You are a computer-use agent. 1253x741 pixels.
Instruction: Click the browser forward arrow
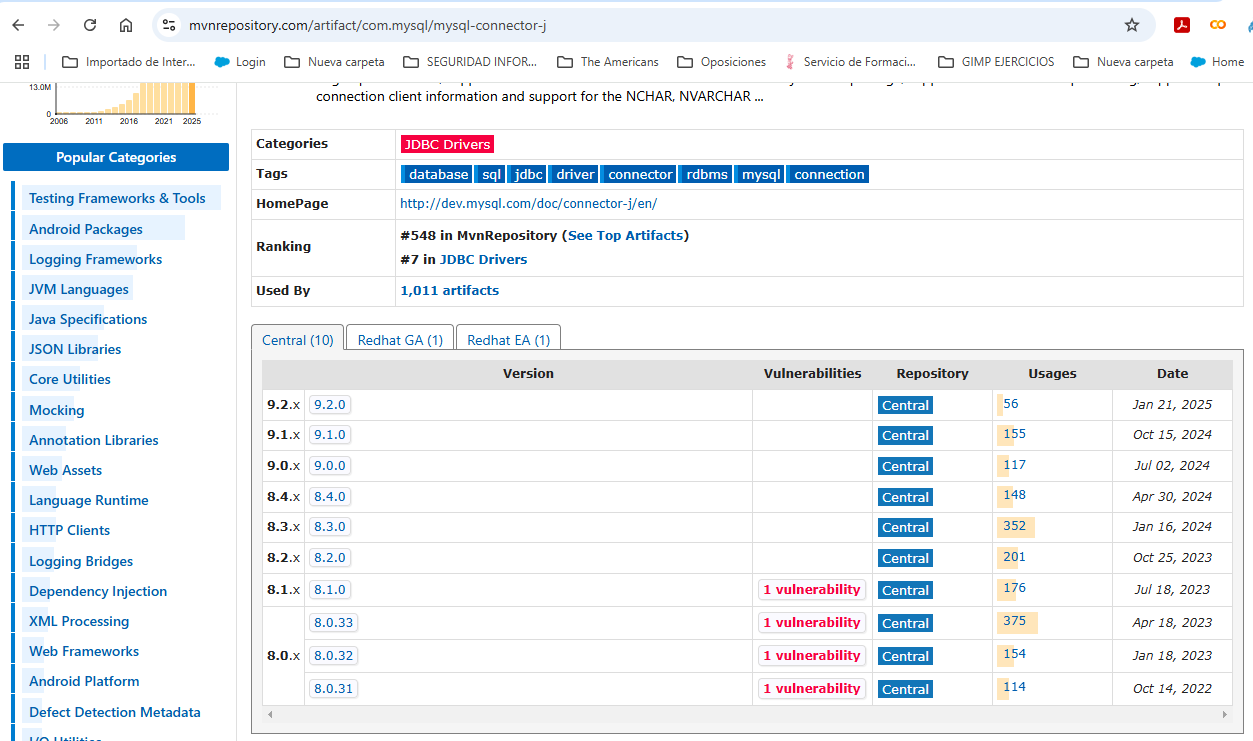click(x=54, y=25)
